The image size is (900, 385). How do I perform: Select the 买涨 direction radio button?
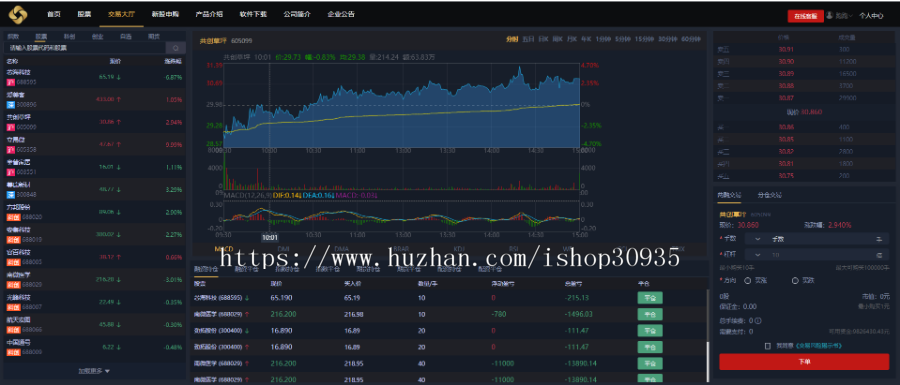(x=748, y=281)
